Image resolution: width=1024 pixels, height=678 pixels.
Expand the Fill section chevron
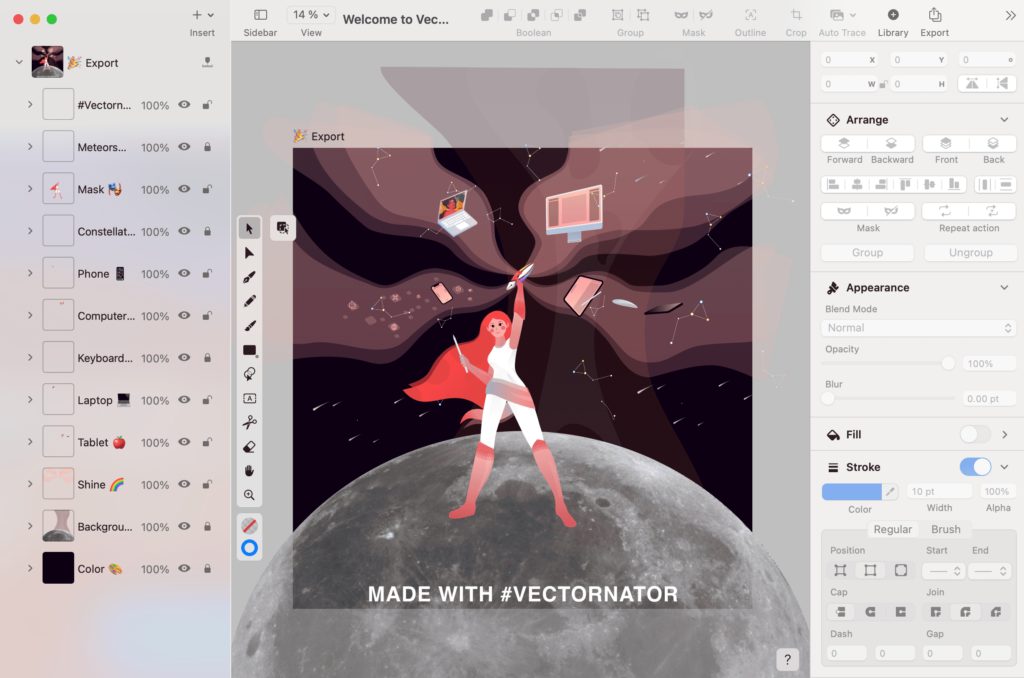tap(1004, 434)
